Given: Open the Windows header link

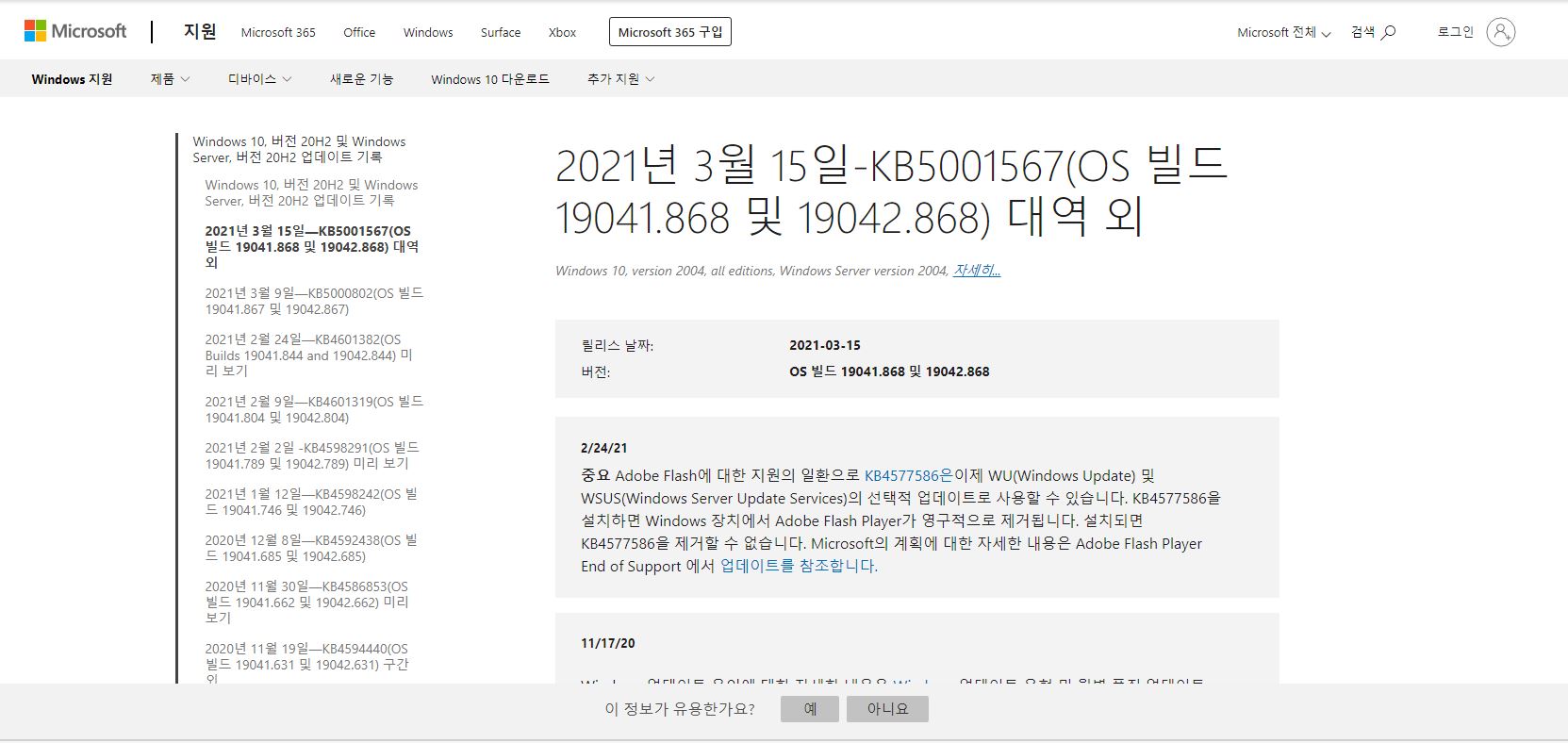Looking at the screenshot, I should click(428, 32).
